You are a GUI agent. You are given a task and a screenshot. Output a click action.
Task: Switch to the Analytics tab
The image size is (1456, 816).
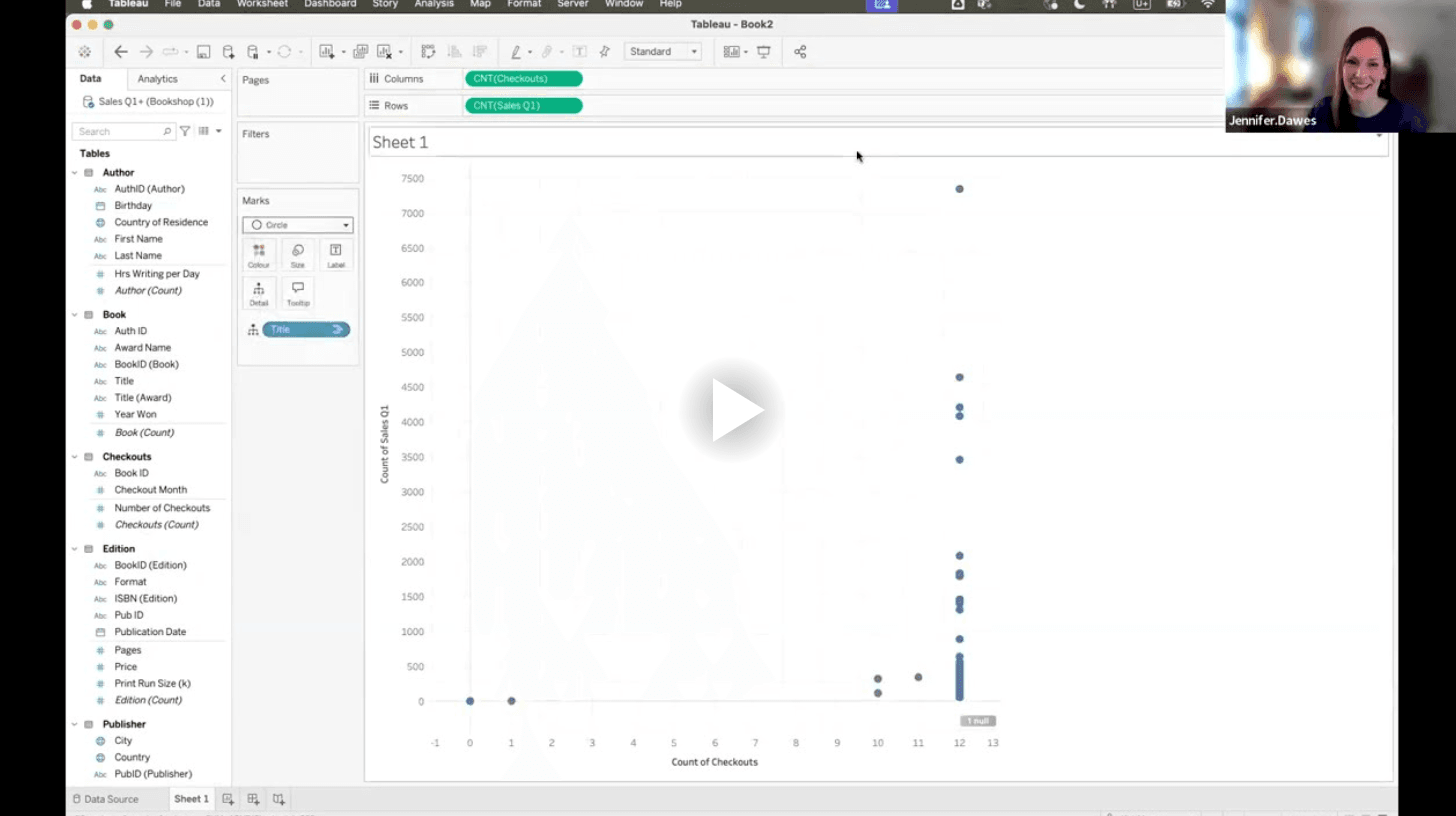[x=157, y=79]
